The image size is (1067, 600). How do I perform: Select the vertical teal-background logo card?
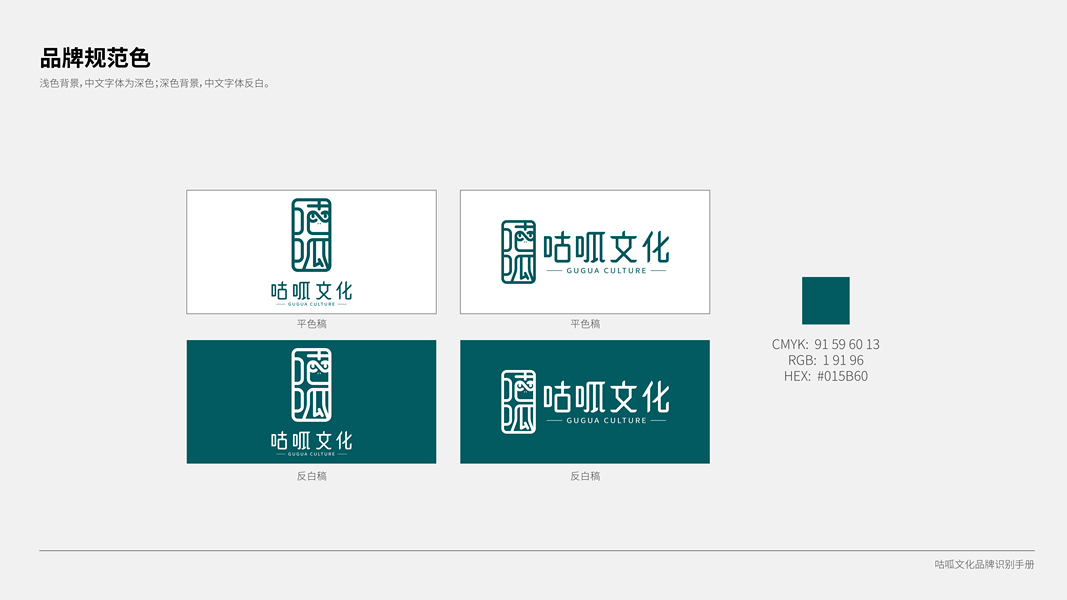[312, 402]
